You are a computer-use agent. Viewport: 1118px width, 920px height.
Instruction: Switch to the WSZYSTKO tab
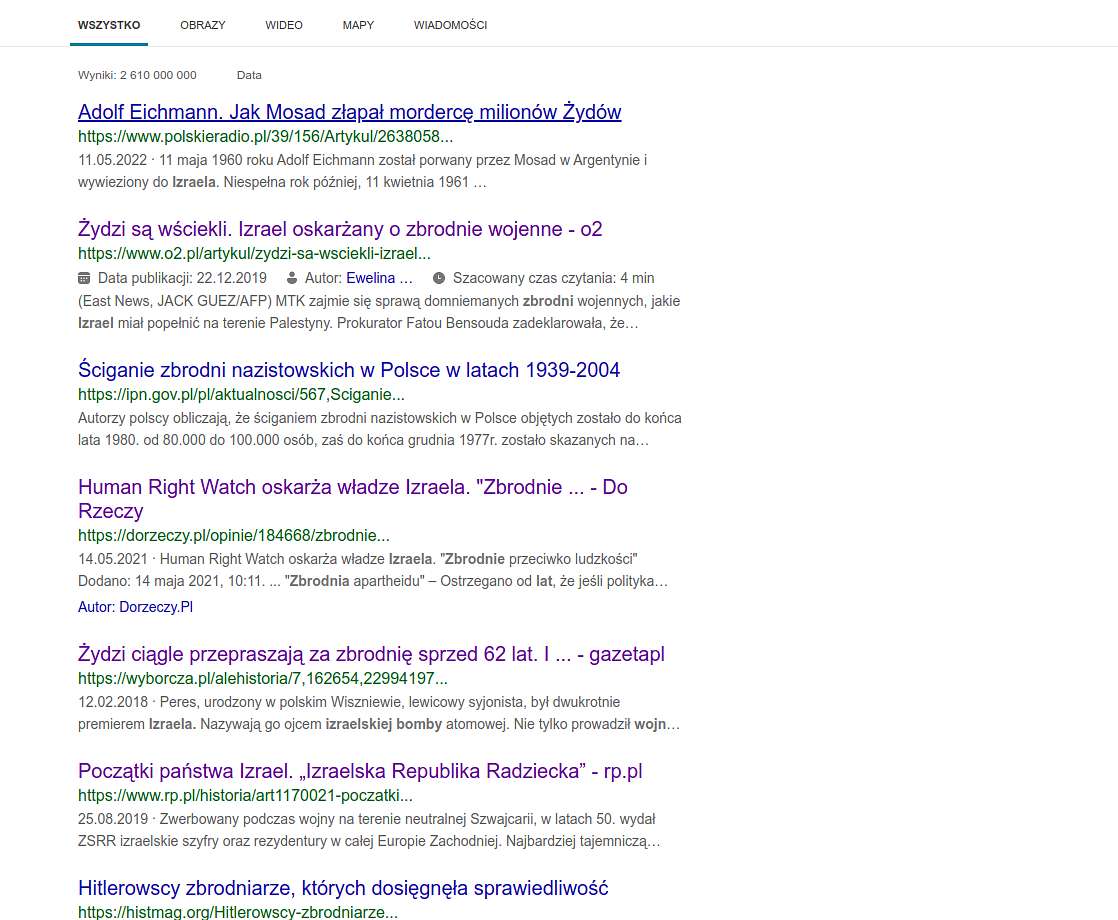point(109,25)
